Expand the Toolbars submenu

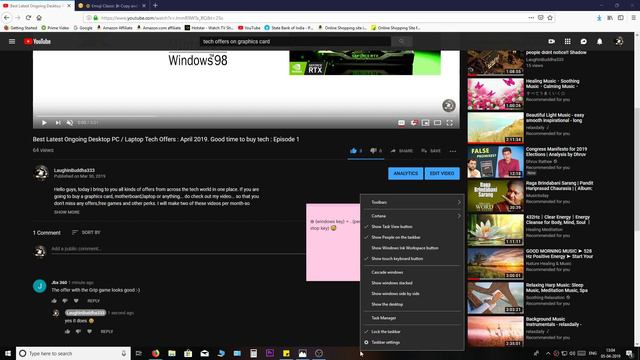click(412, 202)
